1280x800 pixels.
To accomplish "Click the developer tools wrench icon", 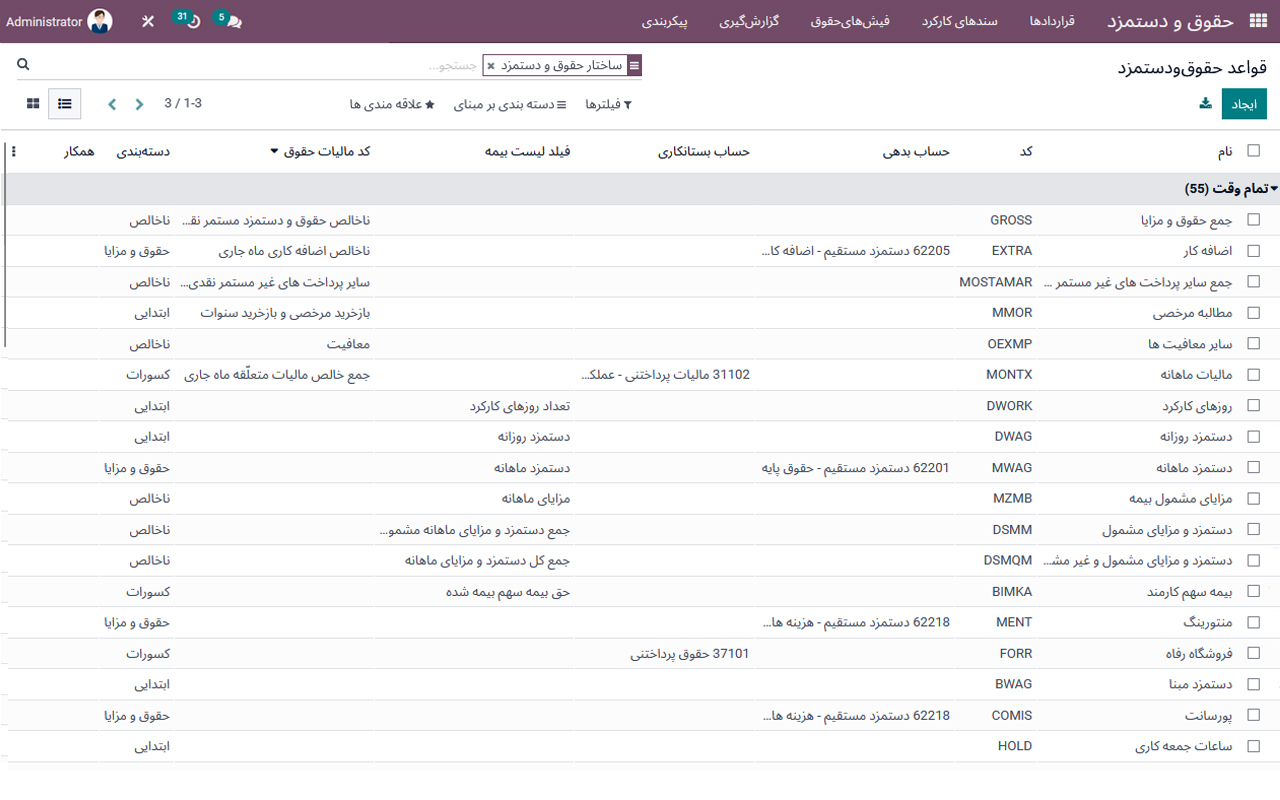I will [146, 20].
